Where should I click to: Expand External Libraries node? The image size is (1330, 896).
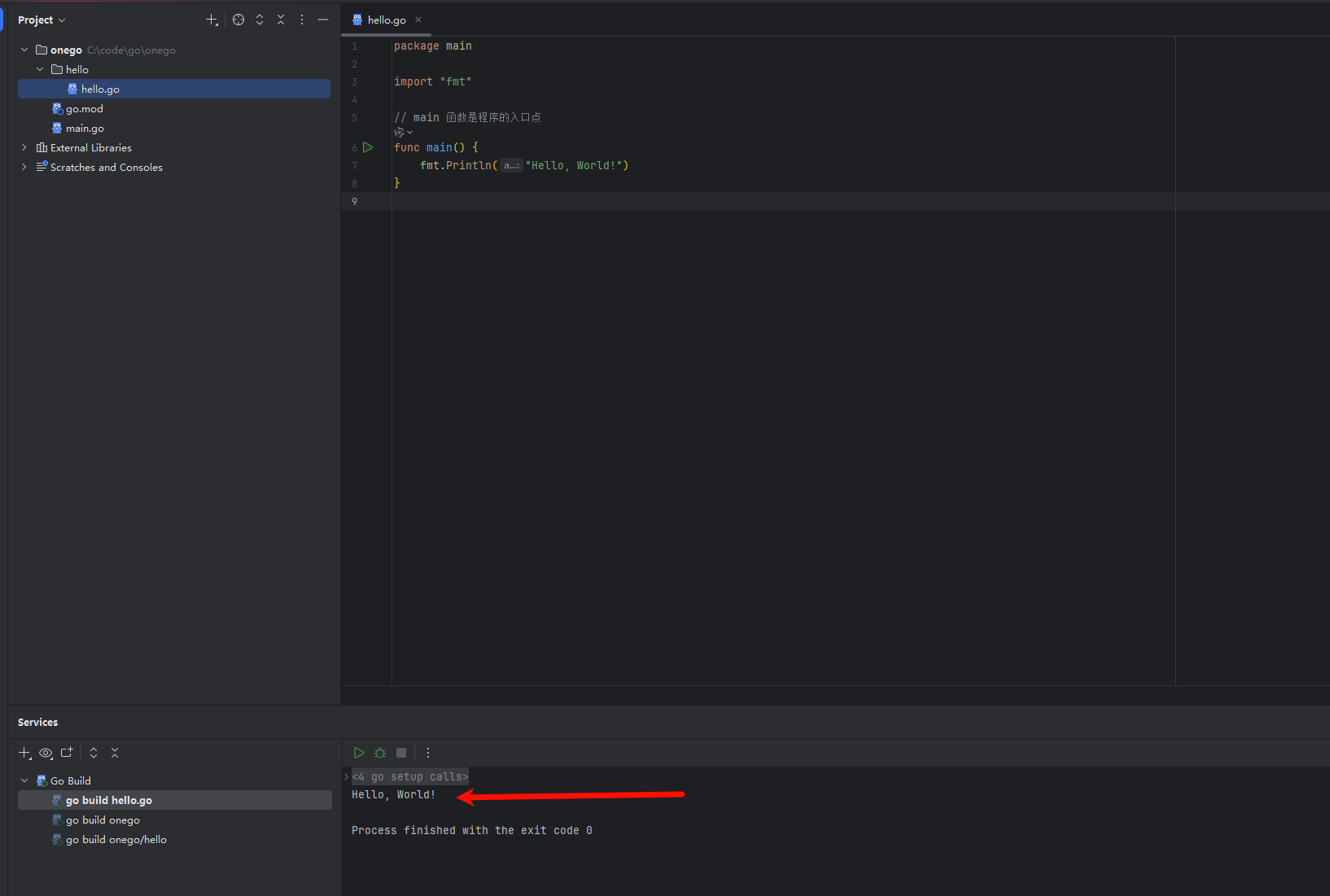pos(24,147)
